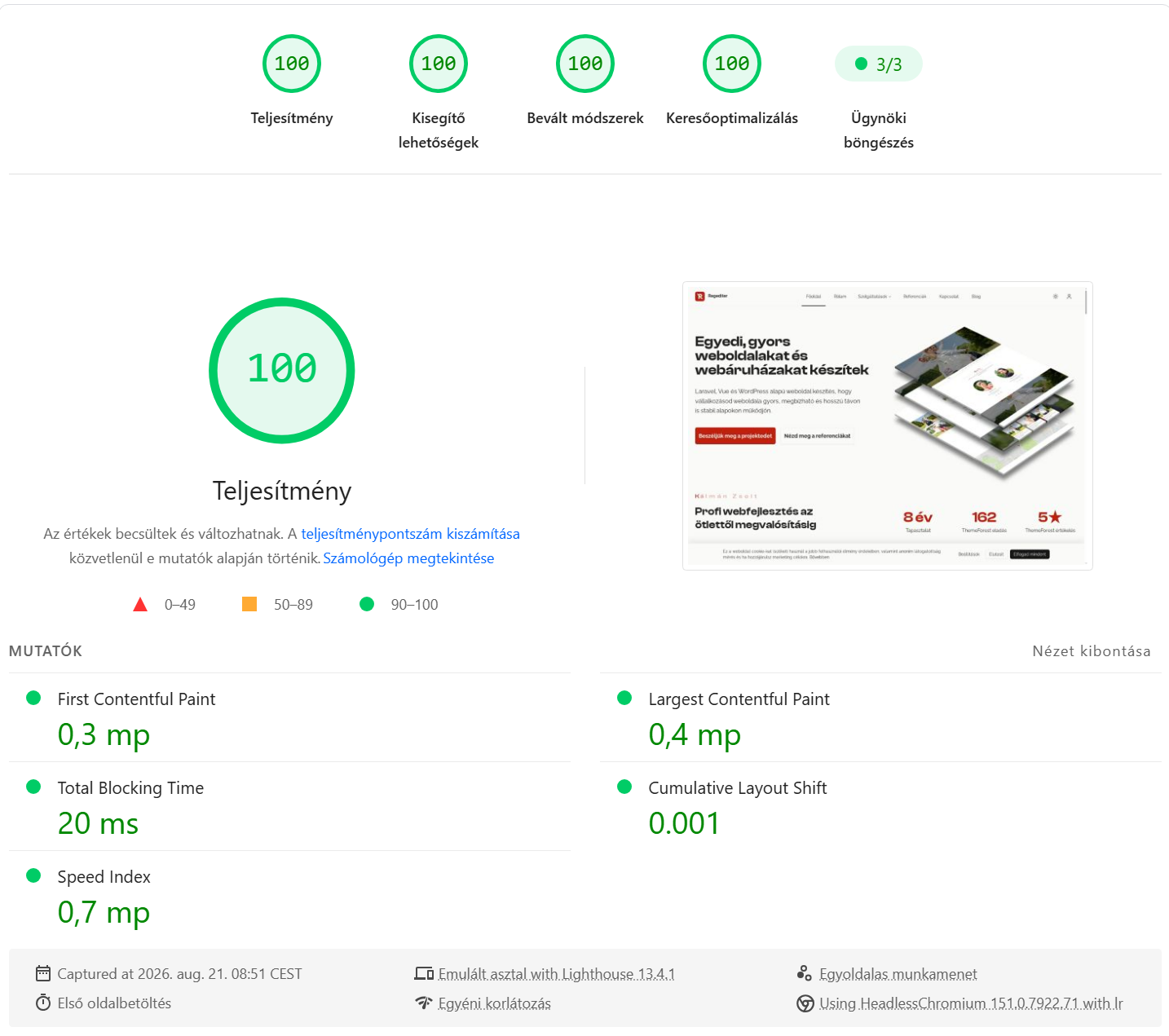Click the Total Blocking Time metric title
Viewport: 1169px width, 1036px height.
click(130, 787)
